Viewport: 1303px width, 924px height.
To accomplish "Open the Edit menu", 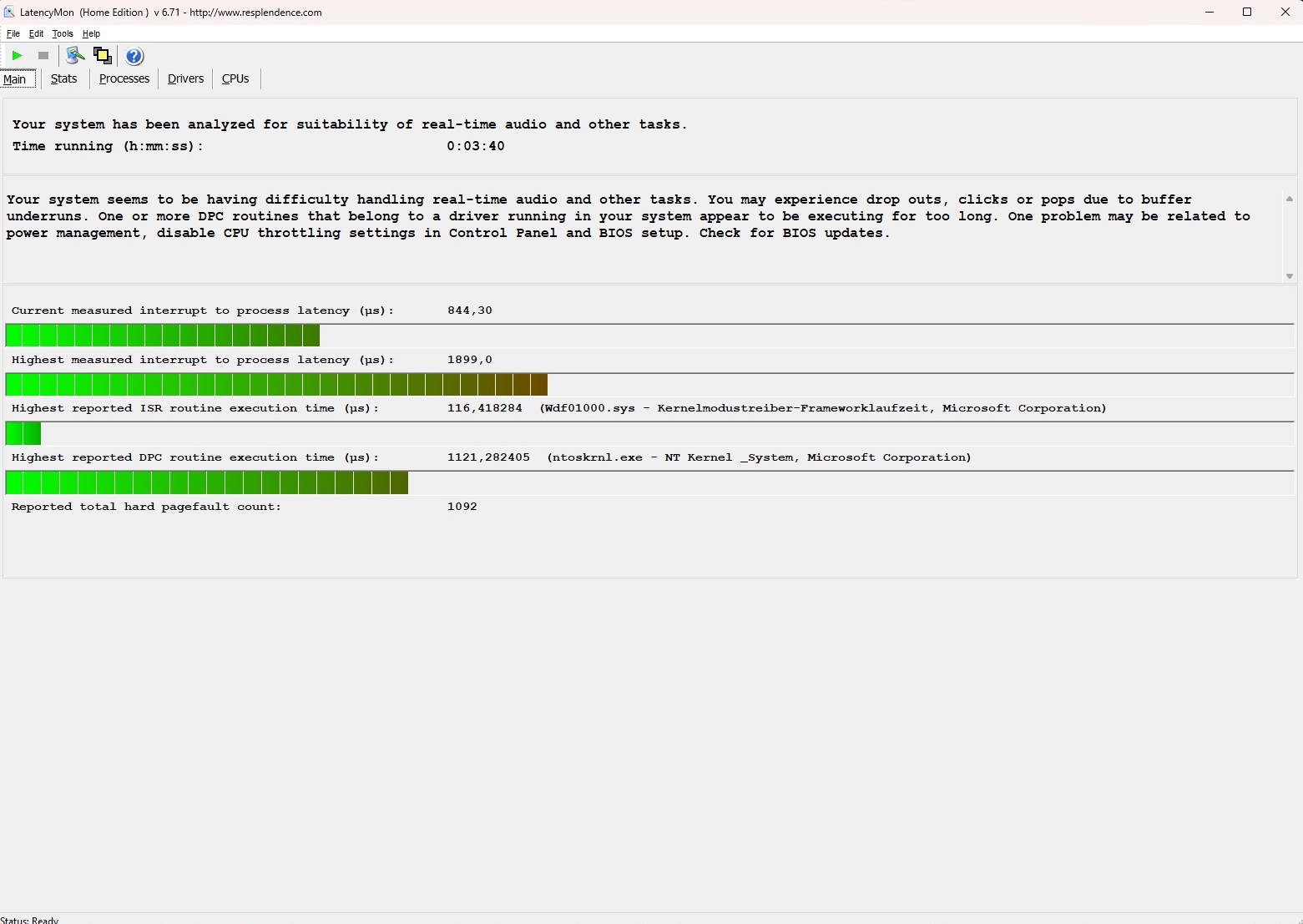I will pos(36,33).
